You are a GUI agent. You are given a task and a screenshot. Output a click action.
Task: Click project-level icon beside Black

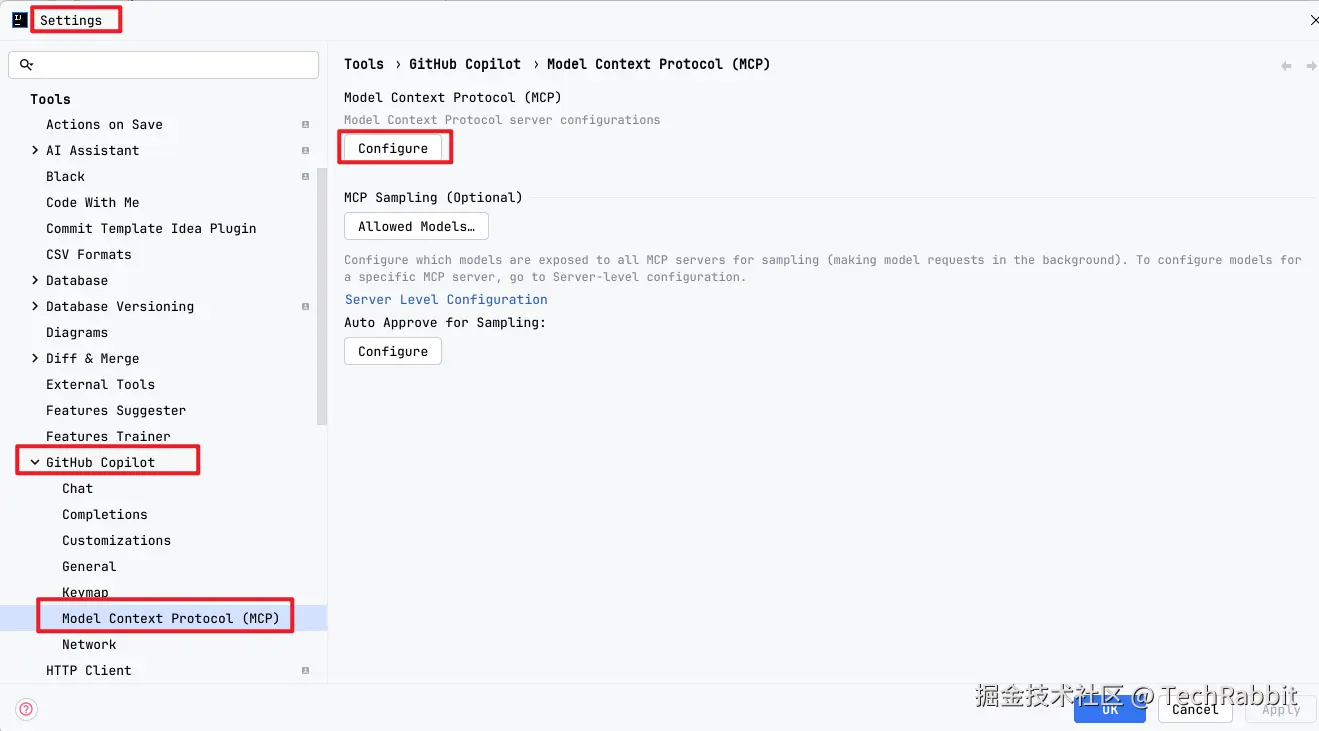[305, 177]
